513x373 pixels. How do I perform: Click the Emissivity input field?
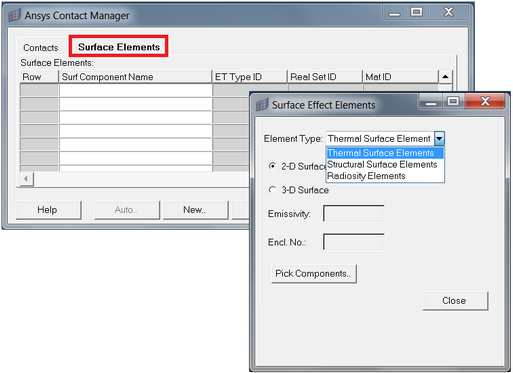pos(354,213)
